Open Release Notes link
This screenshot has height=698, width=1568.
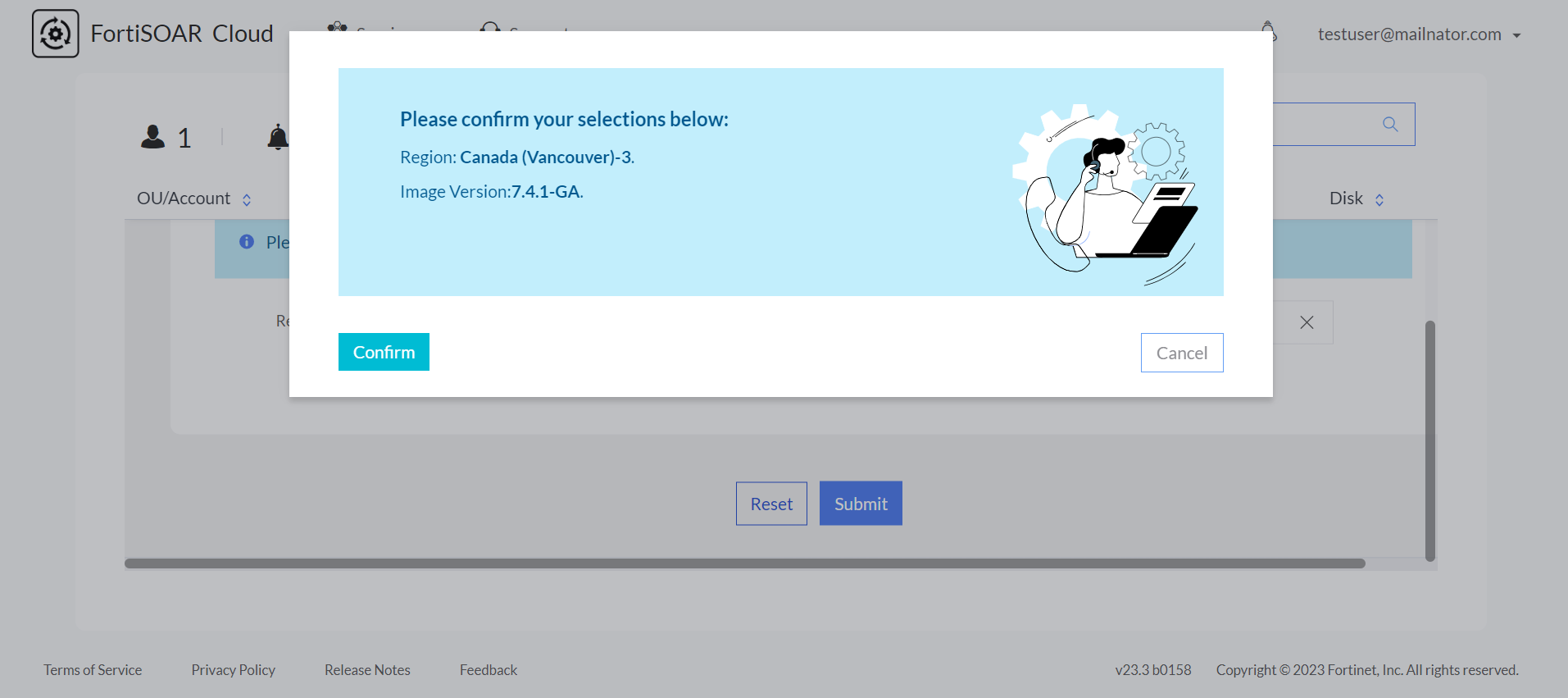(x=367, y=670)
